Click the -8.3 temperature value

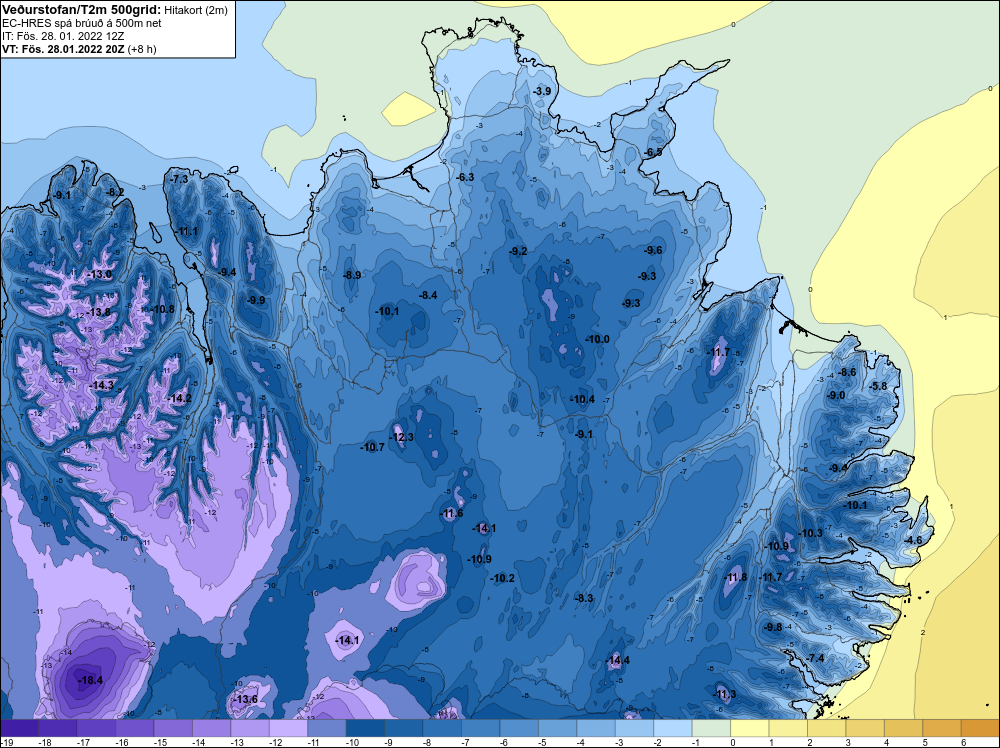point(584,598)
